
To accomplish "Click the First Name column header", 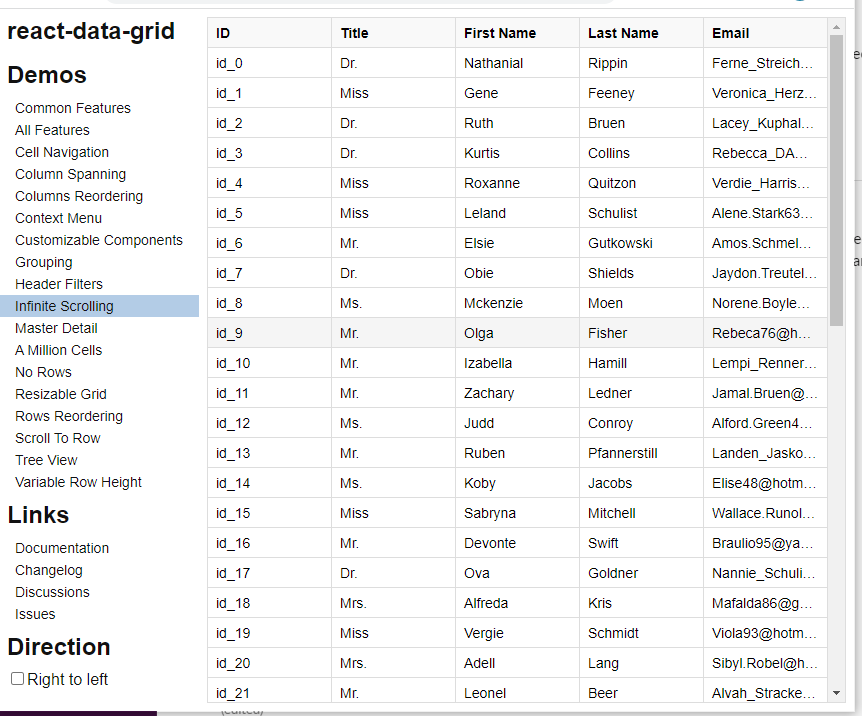I will point(517,33).
